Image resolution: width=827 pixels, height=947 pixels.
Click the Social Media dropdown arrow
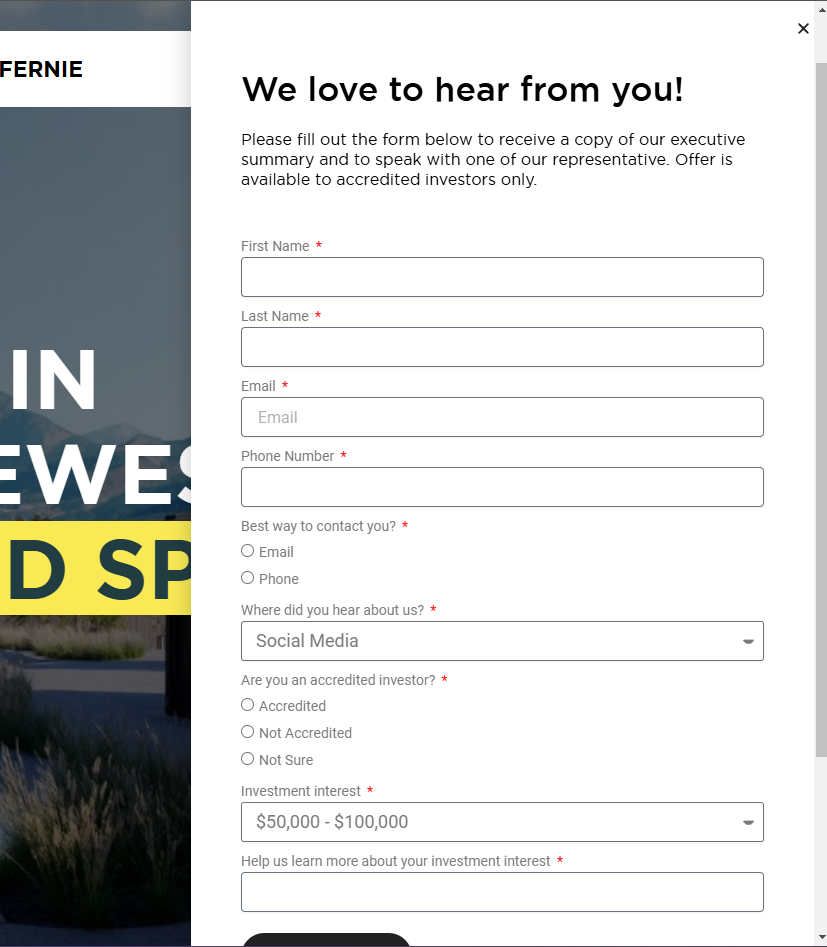748,641
